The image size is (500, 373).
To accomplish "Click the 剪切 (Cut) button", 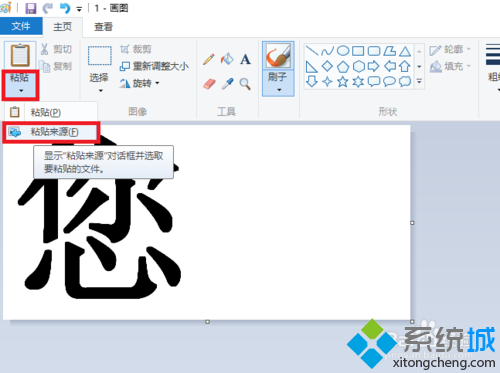I will (x=56, y=49).
